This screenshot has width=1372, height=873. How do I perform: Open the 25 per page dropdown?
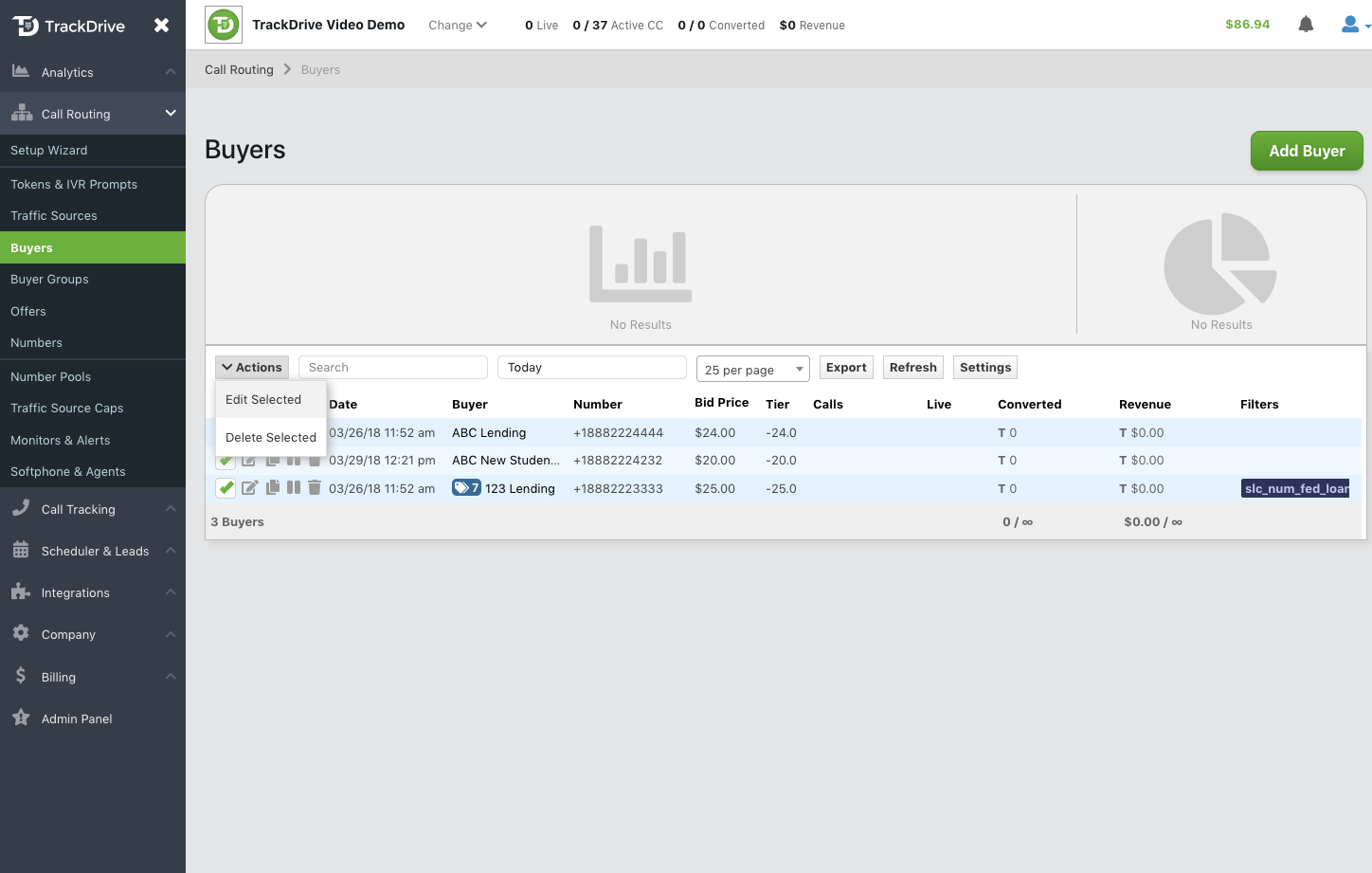(x=753, y=369)
